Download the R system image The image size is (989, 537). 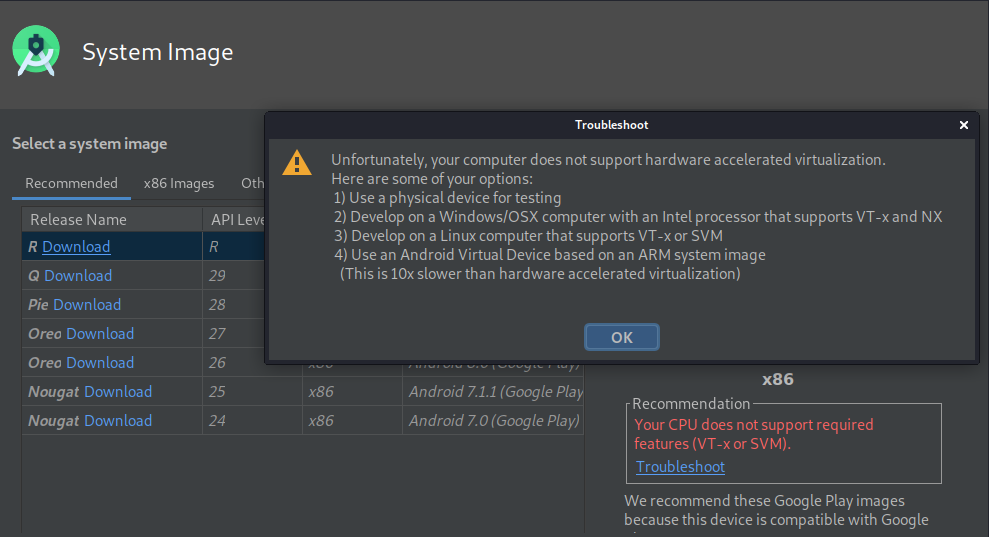pos(76,247)
